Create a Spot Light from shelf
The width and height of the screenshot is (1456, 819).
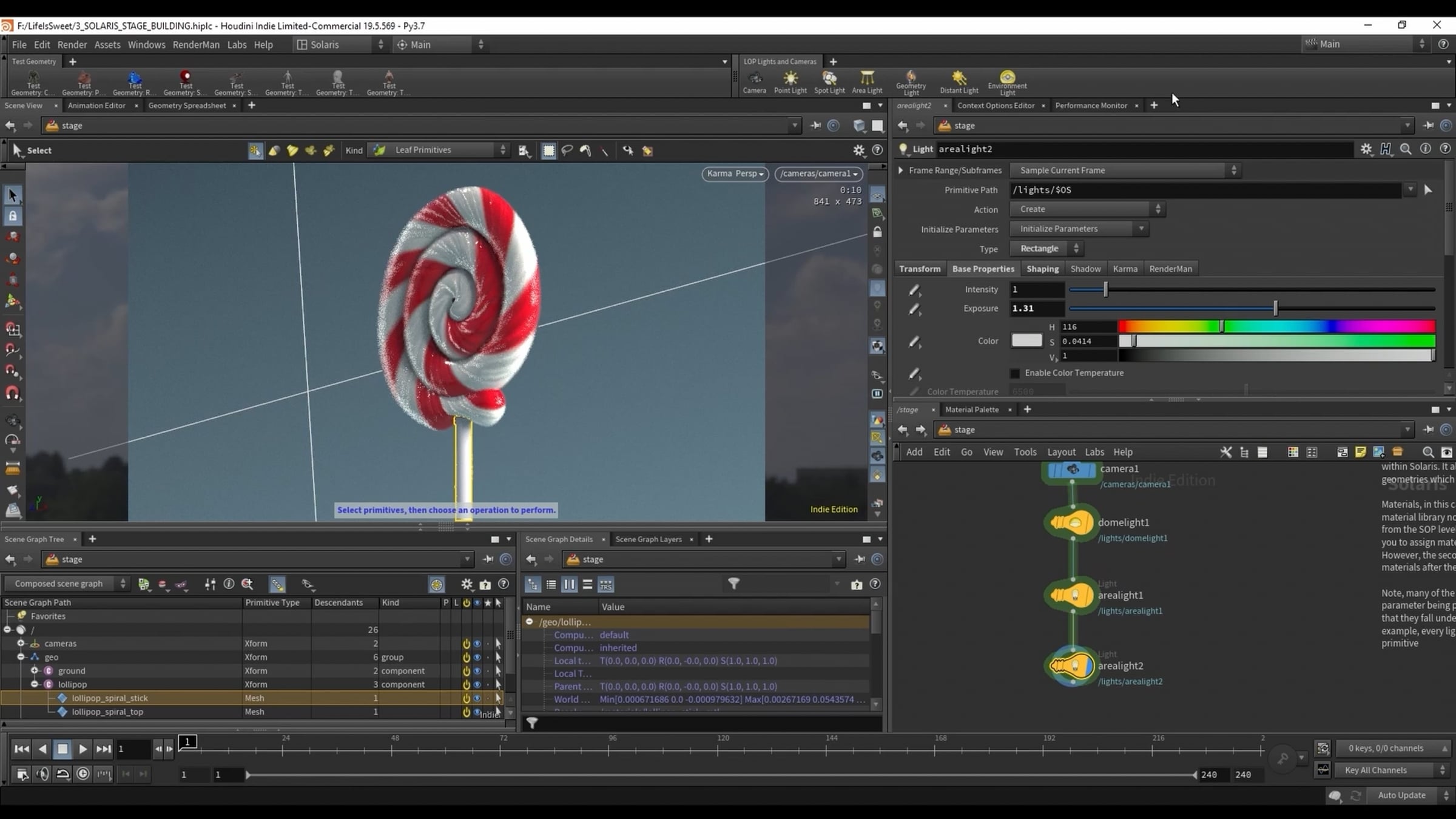pyautogui.click(x=829, y=83)
